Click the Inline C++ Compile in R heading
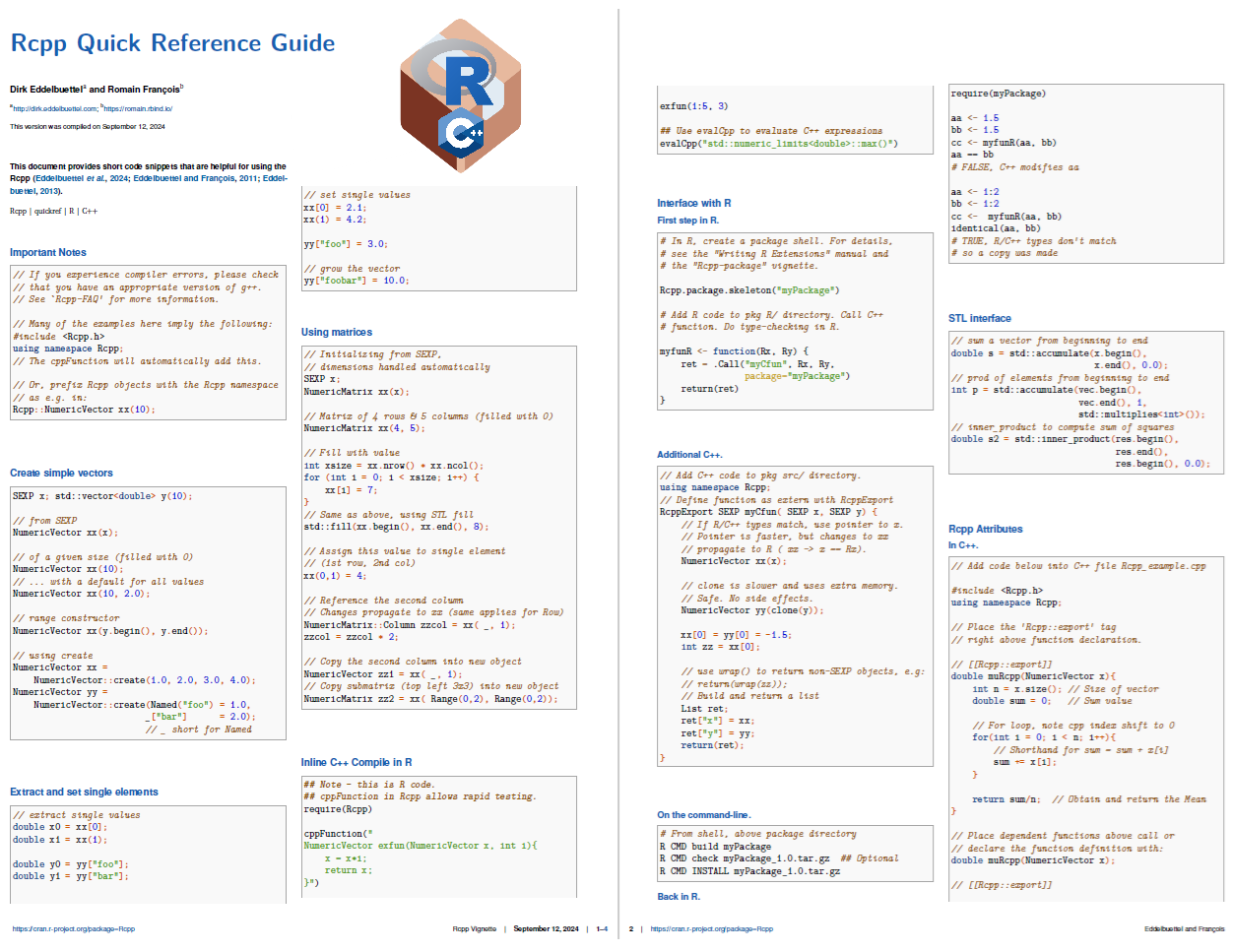Viewport: 1233px width, 952px height. [x=357, y=761]
